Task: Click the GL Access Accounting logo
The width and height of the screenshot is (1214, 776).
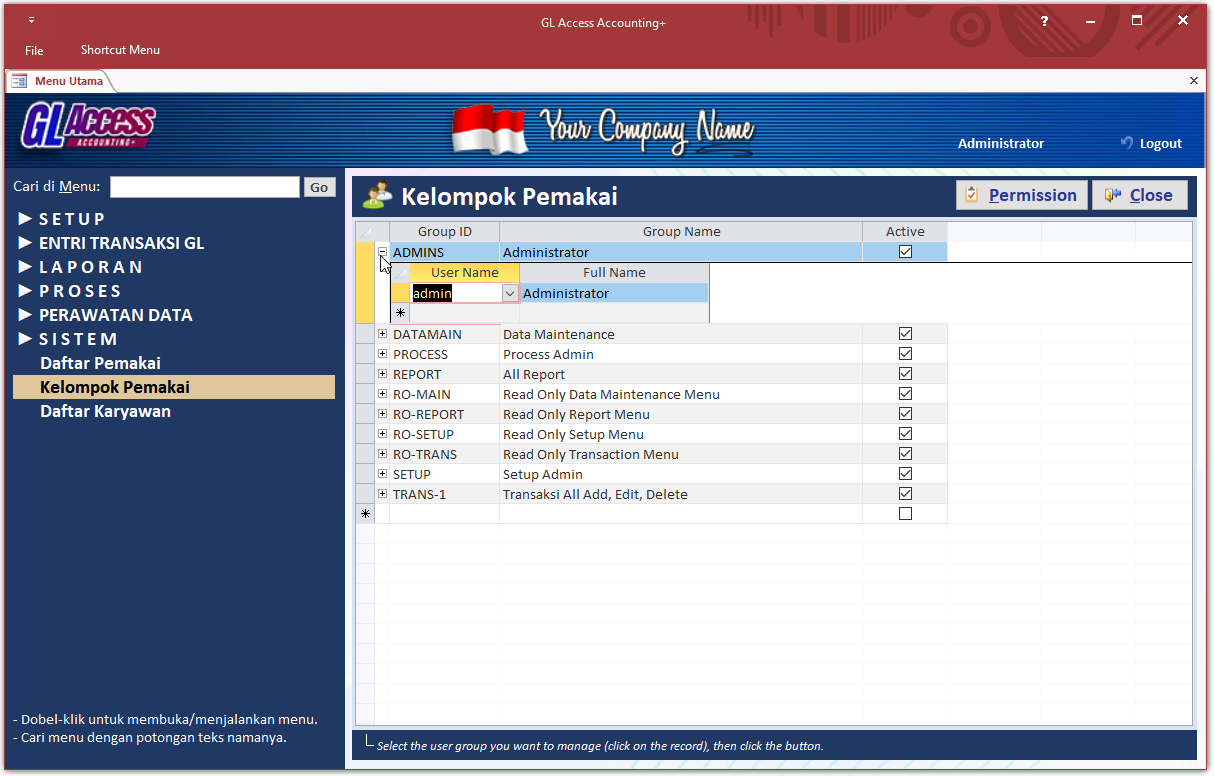Action: coord(88,126)
